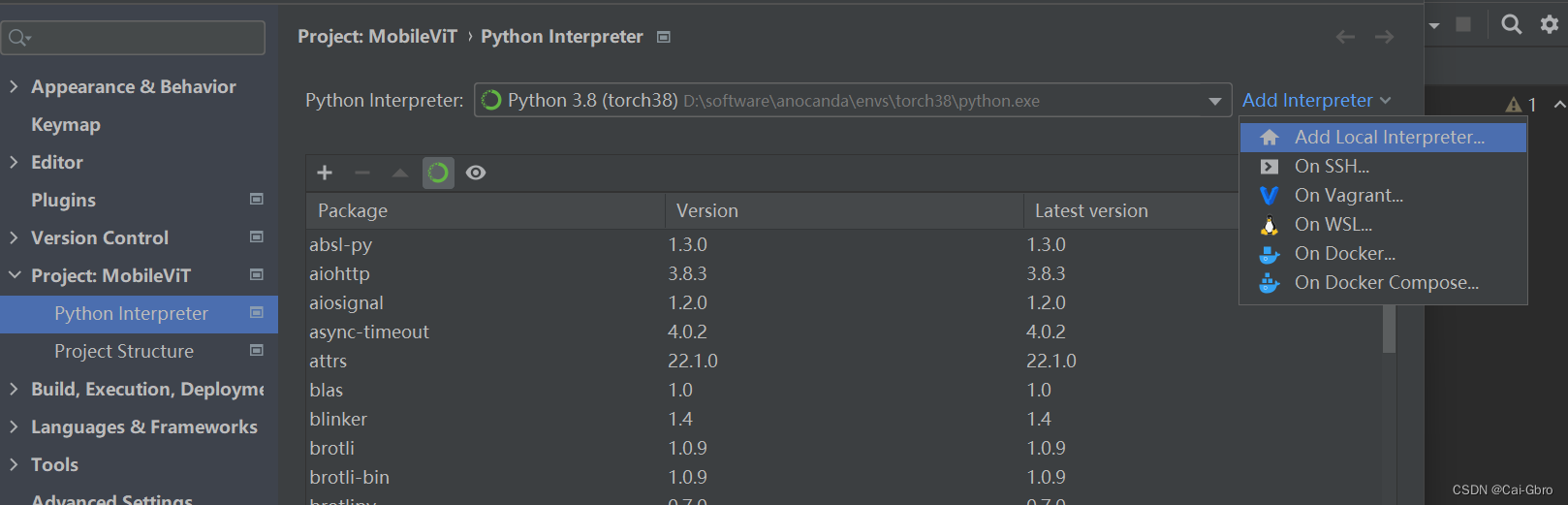Click the project-level icon beside Version Control

[257, 237]
